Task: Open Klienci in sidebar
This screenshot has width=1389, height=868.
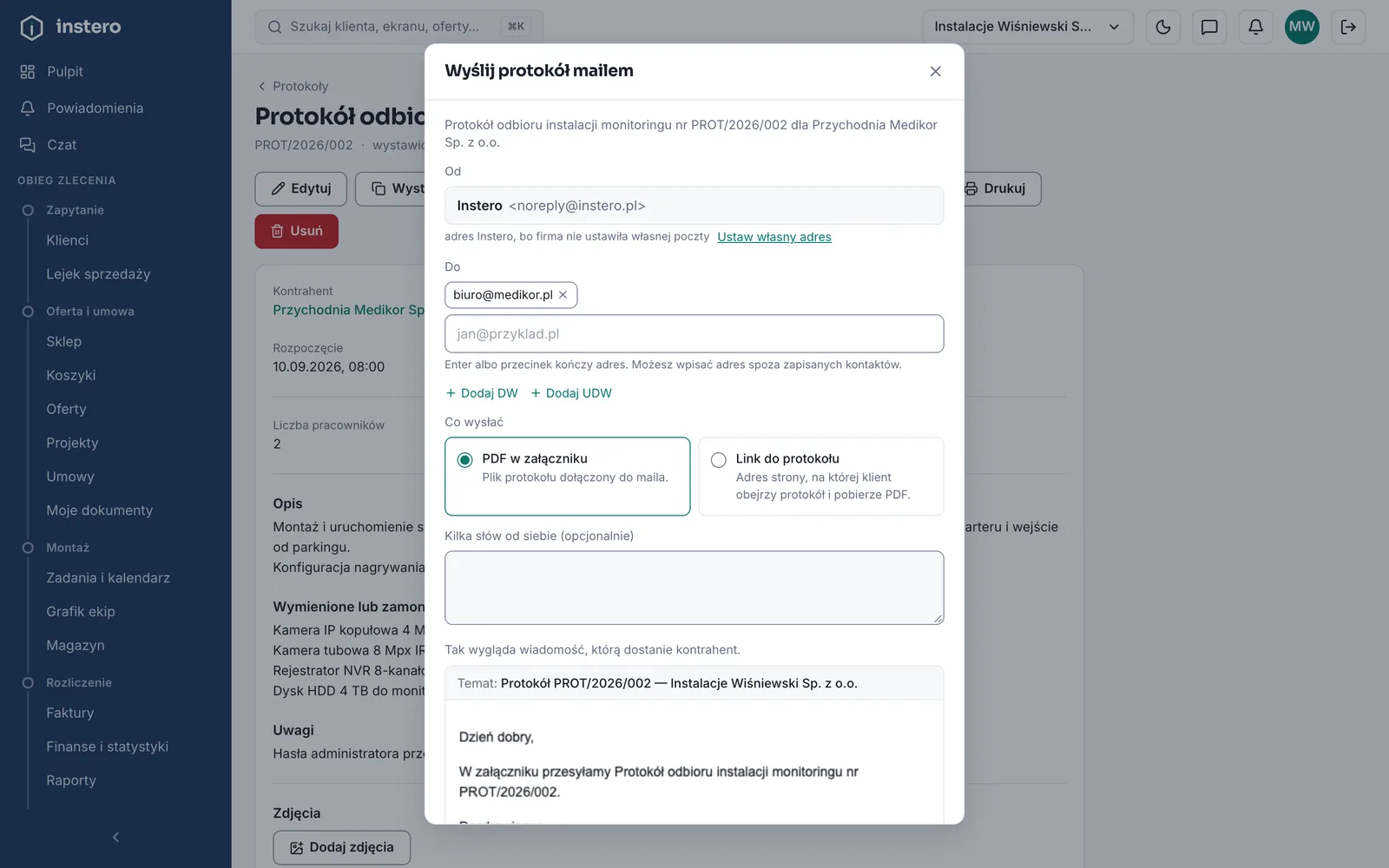Action: pos(67,240)
